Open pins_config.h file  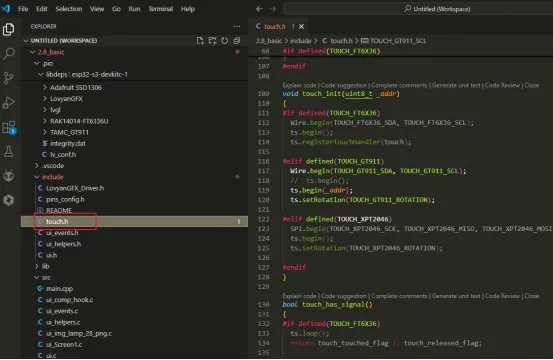click(x=65, y=199)
